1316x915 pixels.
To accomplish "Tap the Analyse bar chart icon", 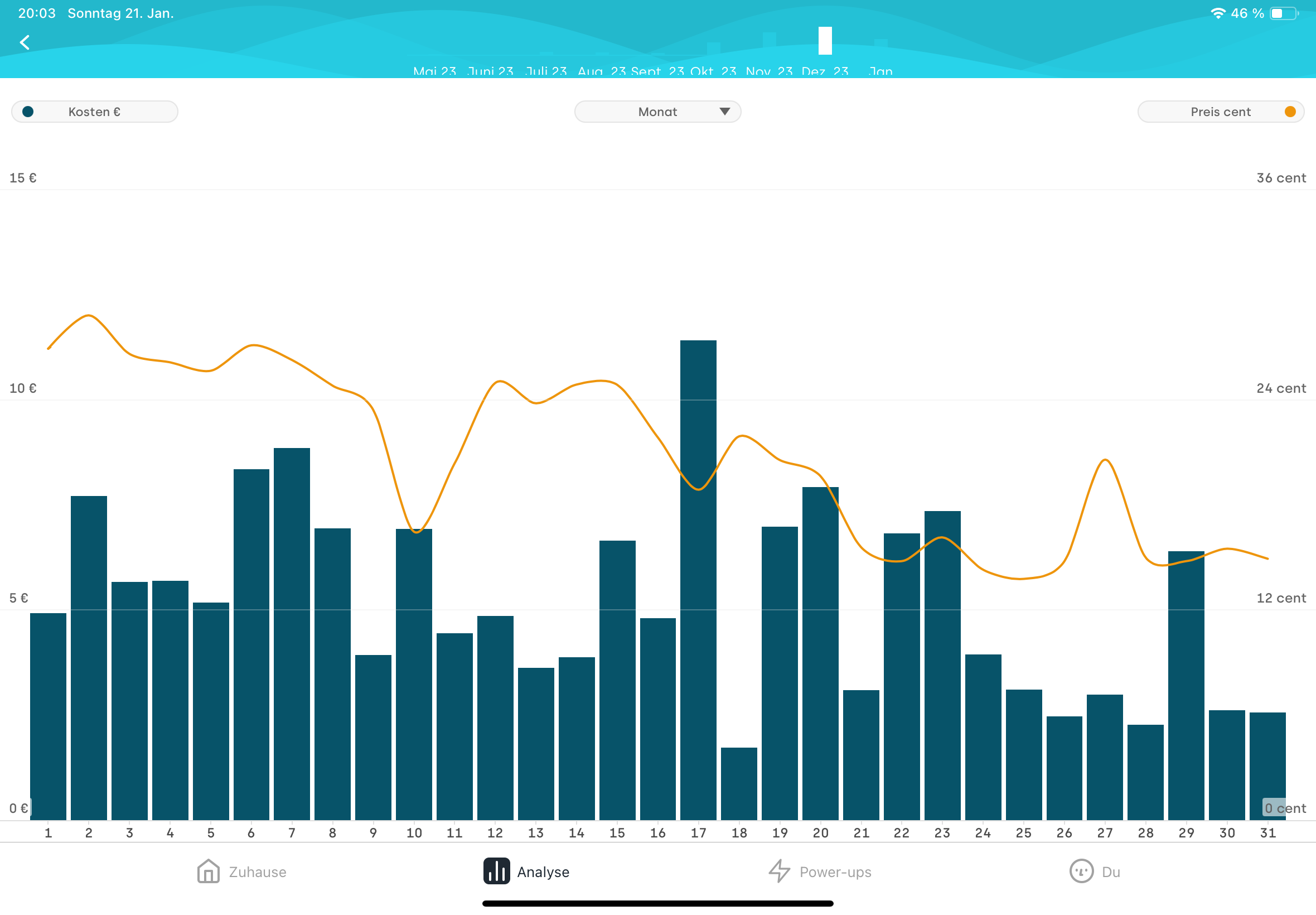I will (x=496, y=871).
